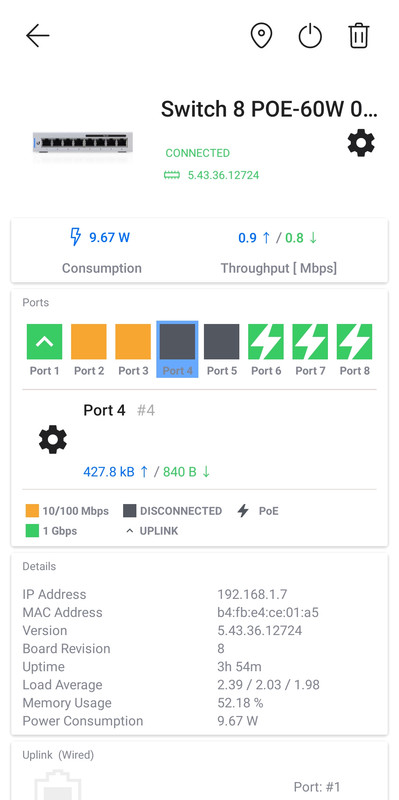
Task: Tap the switch device thumbnail image
Action: (83, 143)
